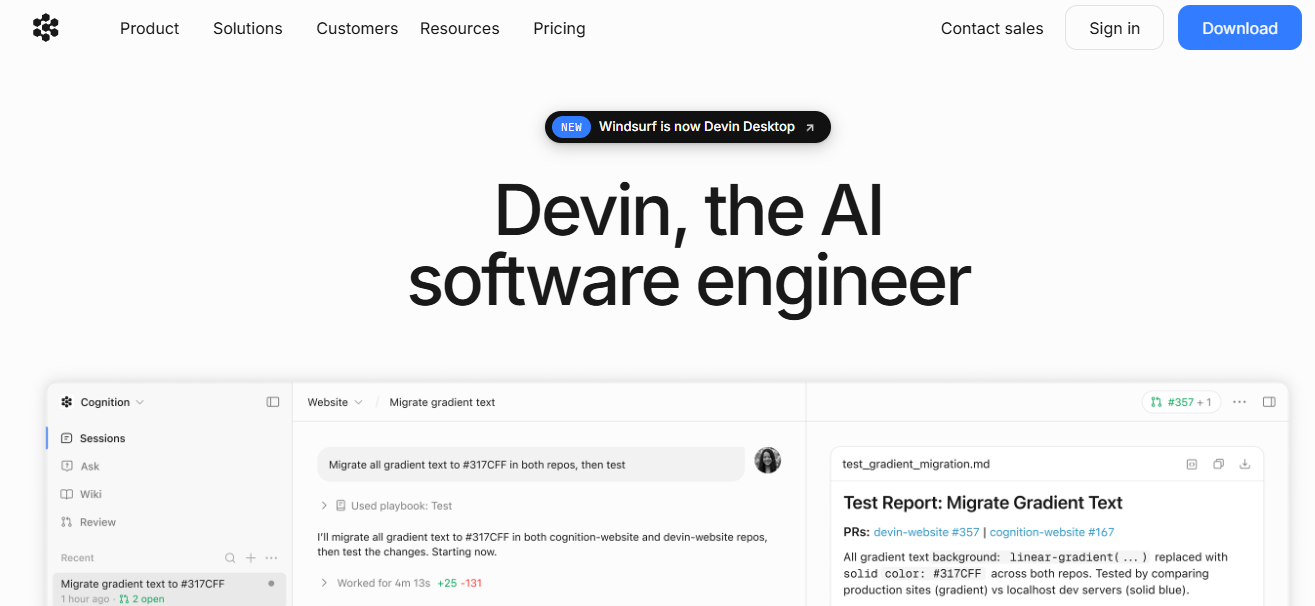Click the user message about migrating gradient text
This screenshot has width=1315, height=606.
531,464
